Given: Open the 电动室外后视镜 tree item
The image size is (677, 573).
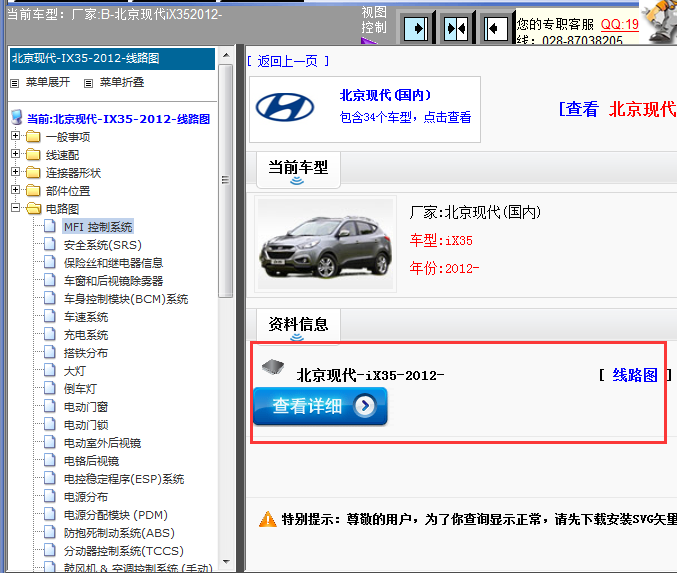Looking at the screenshot, I should coord(102,443).
